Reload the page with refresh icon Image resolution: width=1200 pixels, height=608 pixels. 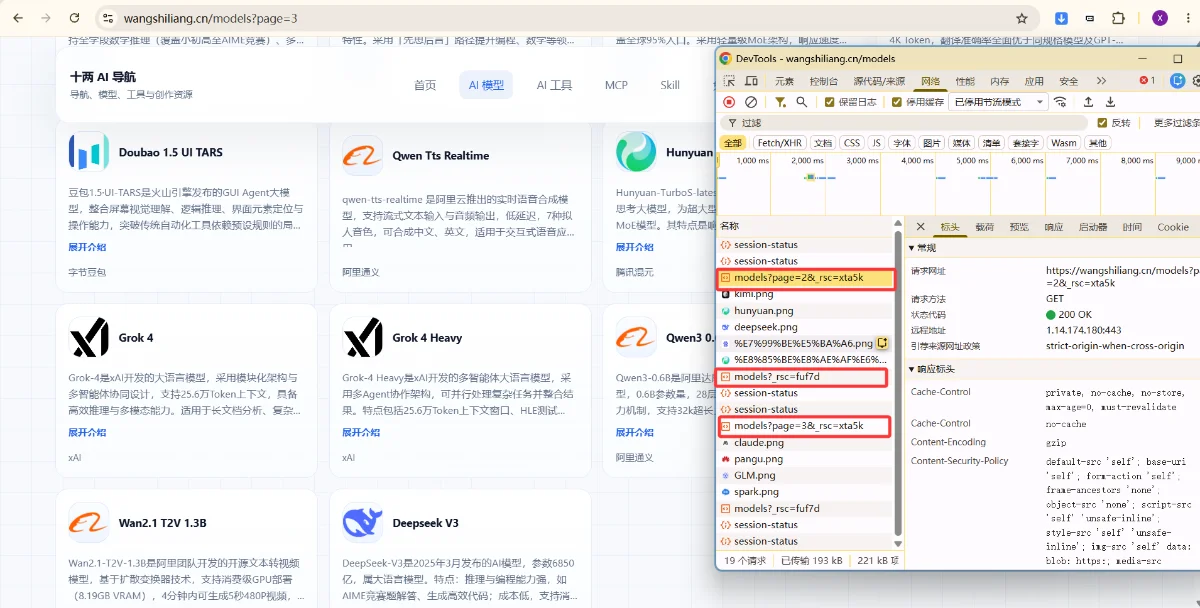pos(75,18)
